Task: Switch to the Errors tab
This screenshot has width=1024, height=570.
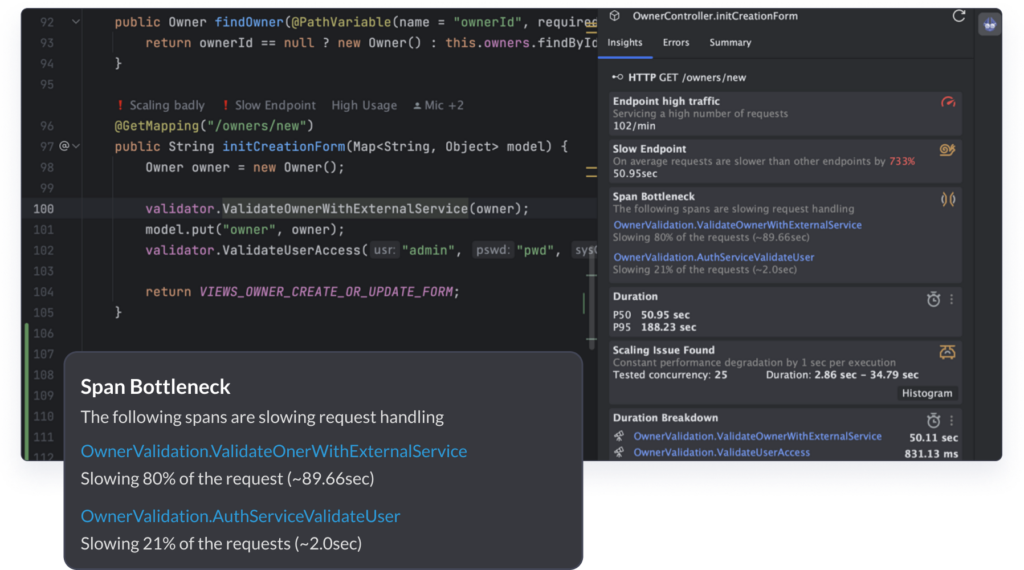Action: click(x=676, y=43)
